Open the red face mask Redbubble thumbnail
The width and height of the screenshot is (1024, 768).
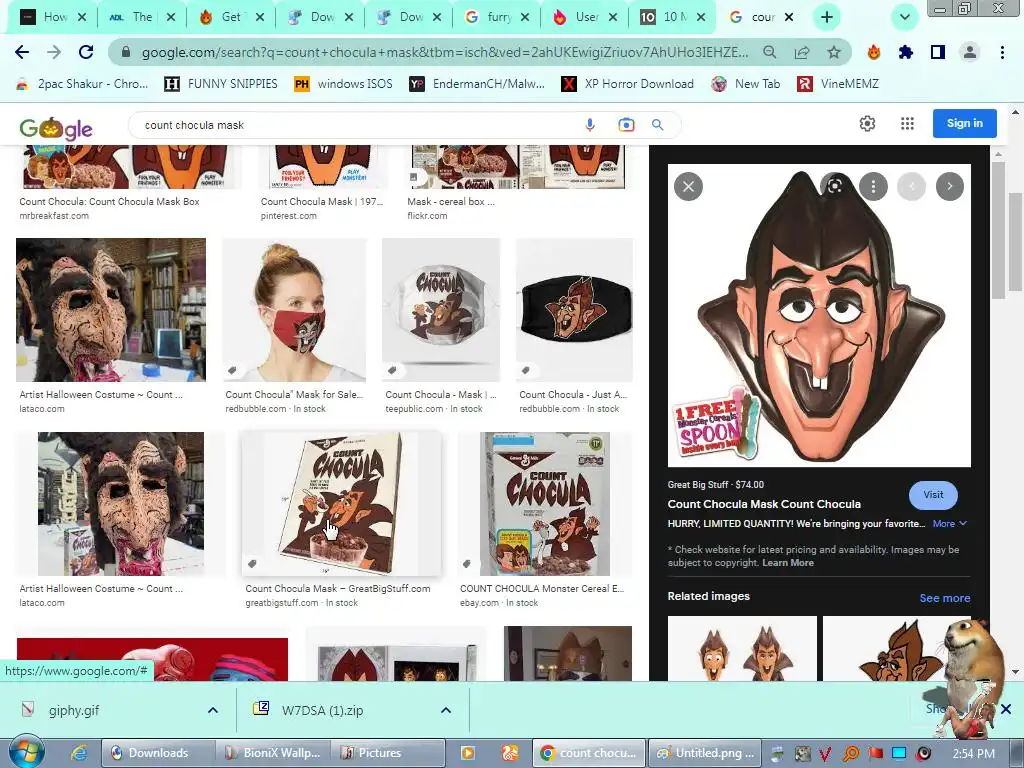295,310
